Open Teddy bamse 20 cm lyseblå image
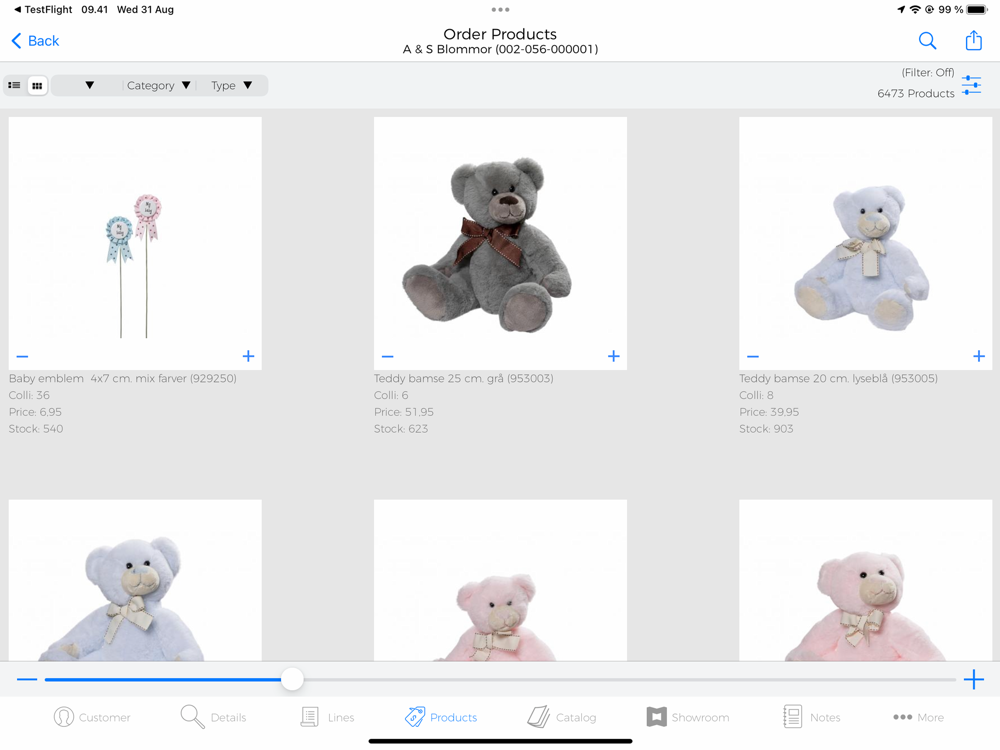1000x750 pixels. tap(865, 243)
